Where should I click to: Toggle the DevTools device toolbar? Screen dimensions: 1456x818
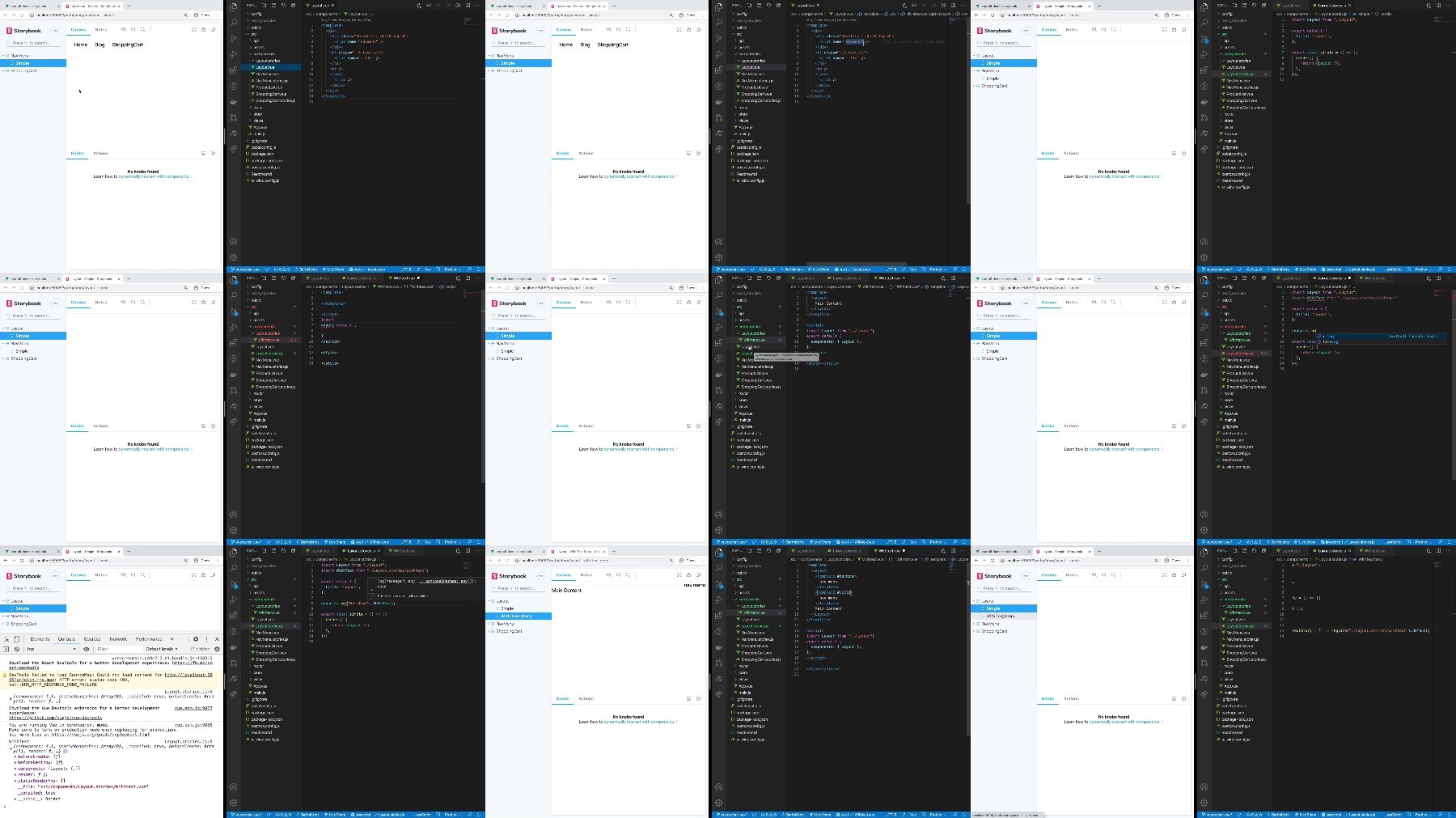[x=16, y=639]
